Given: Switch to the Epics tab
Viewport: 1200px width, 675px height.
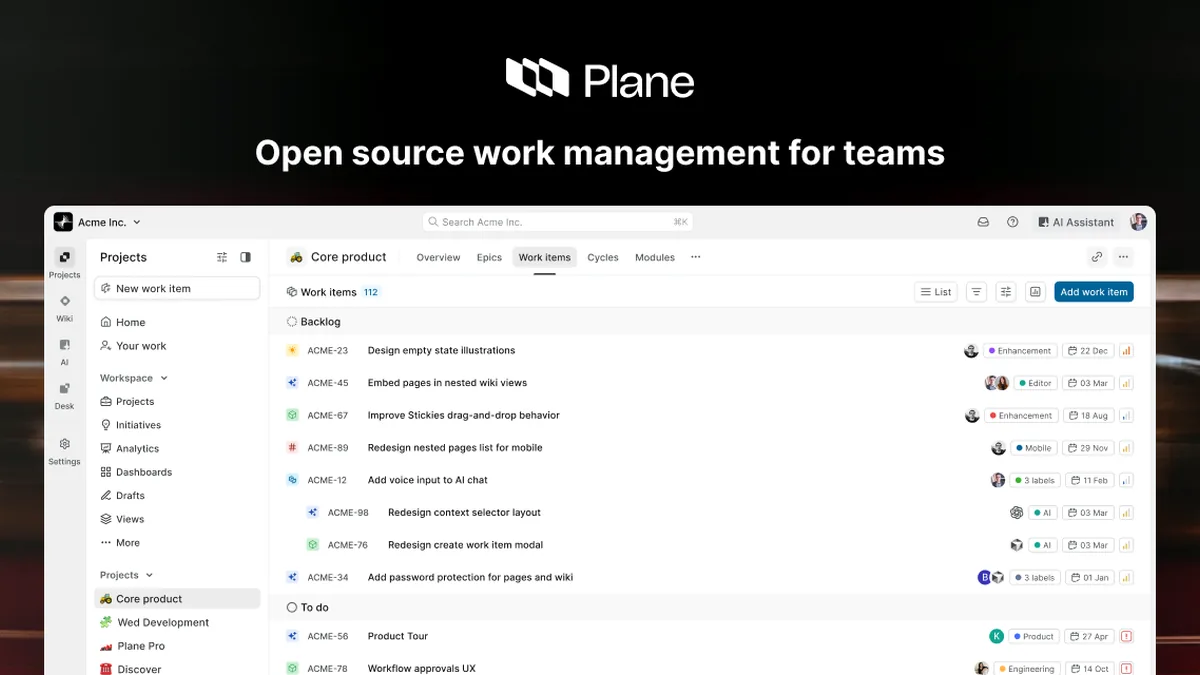Looking at the screenshot, I should [x=489, y=257].
